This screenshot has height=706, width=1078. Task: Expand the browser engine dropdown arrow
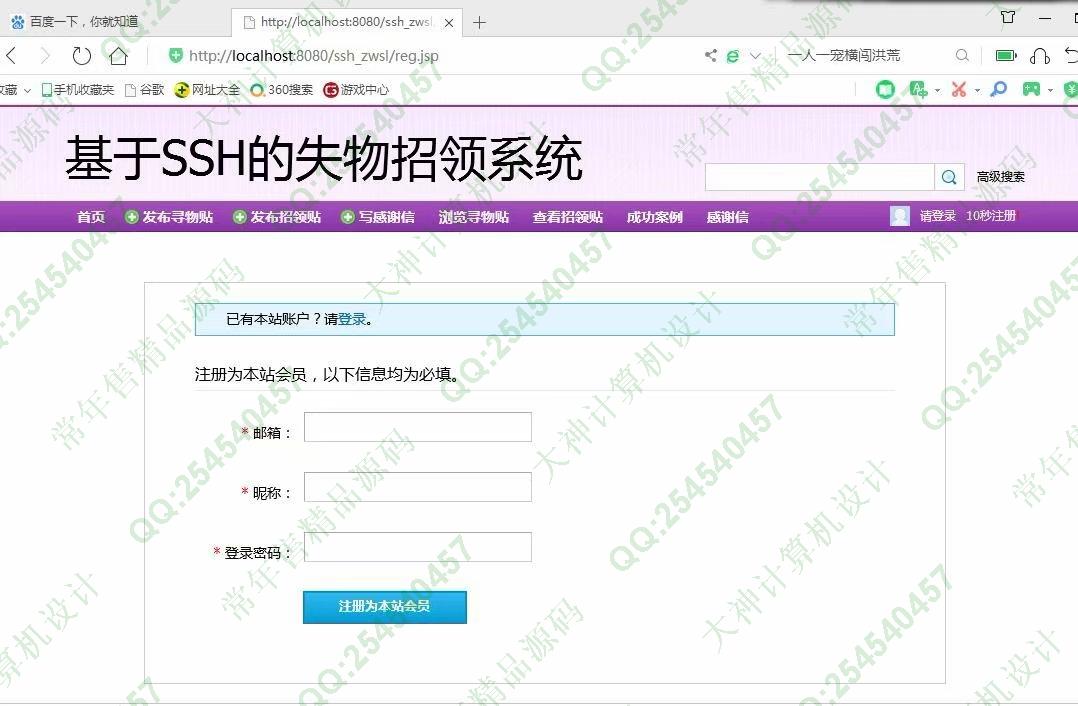[756, 56]
